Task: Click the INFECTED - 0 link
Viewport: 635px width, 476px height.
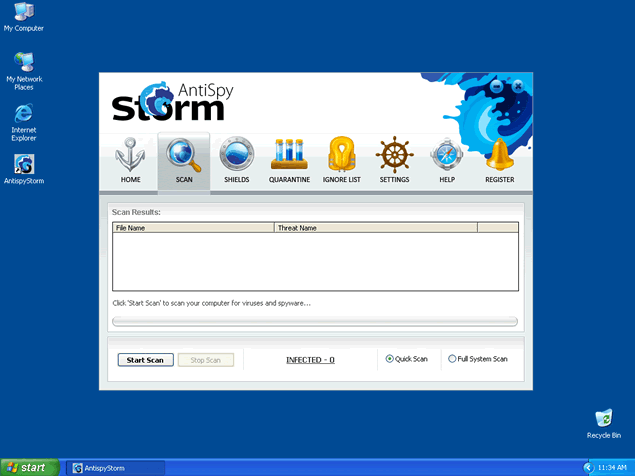Action: click(x=310, y=360)
